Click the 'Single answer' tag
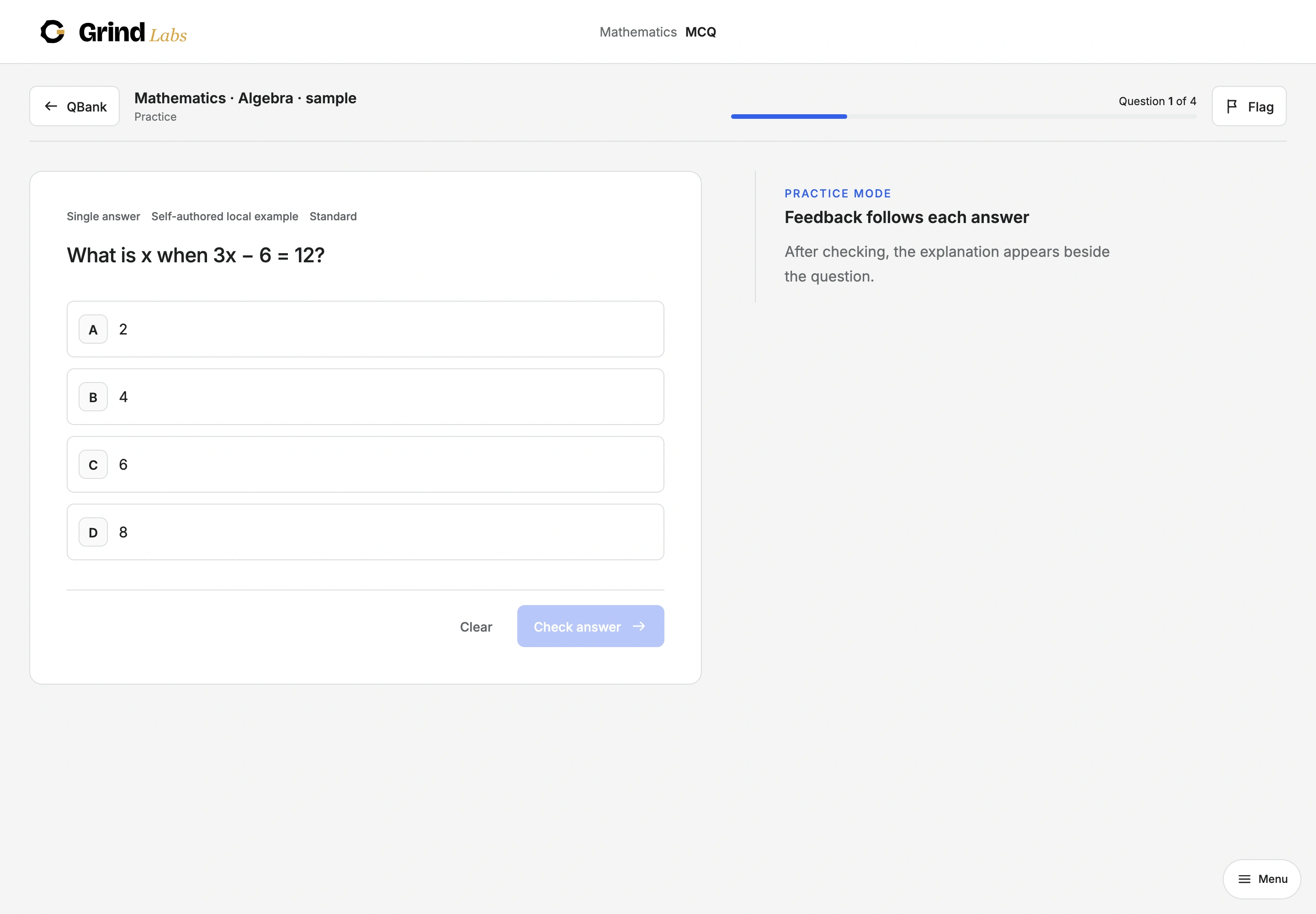 (x=103, y=217)
